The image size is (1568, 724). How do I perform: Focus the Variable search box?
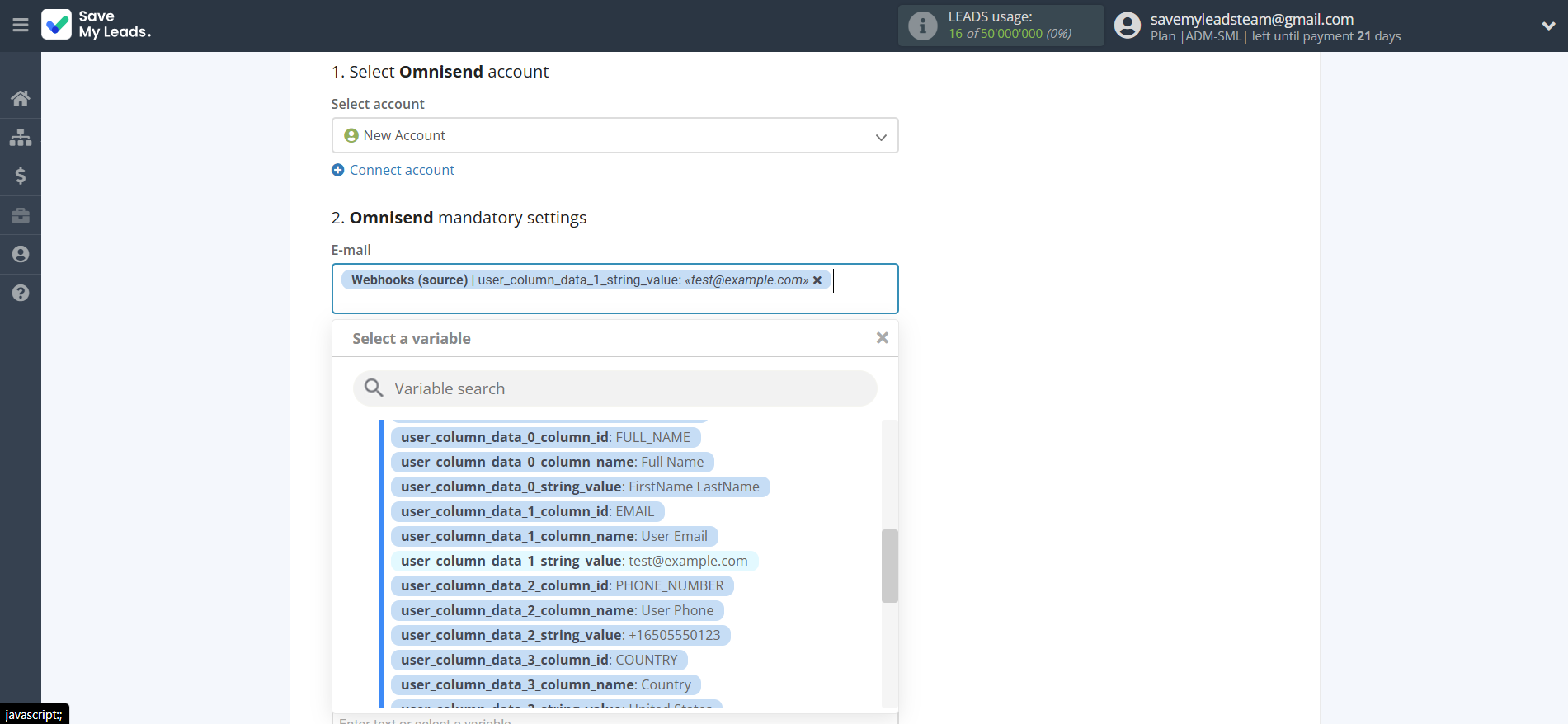(614, 388)
